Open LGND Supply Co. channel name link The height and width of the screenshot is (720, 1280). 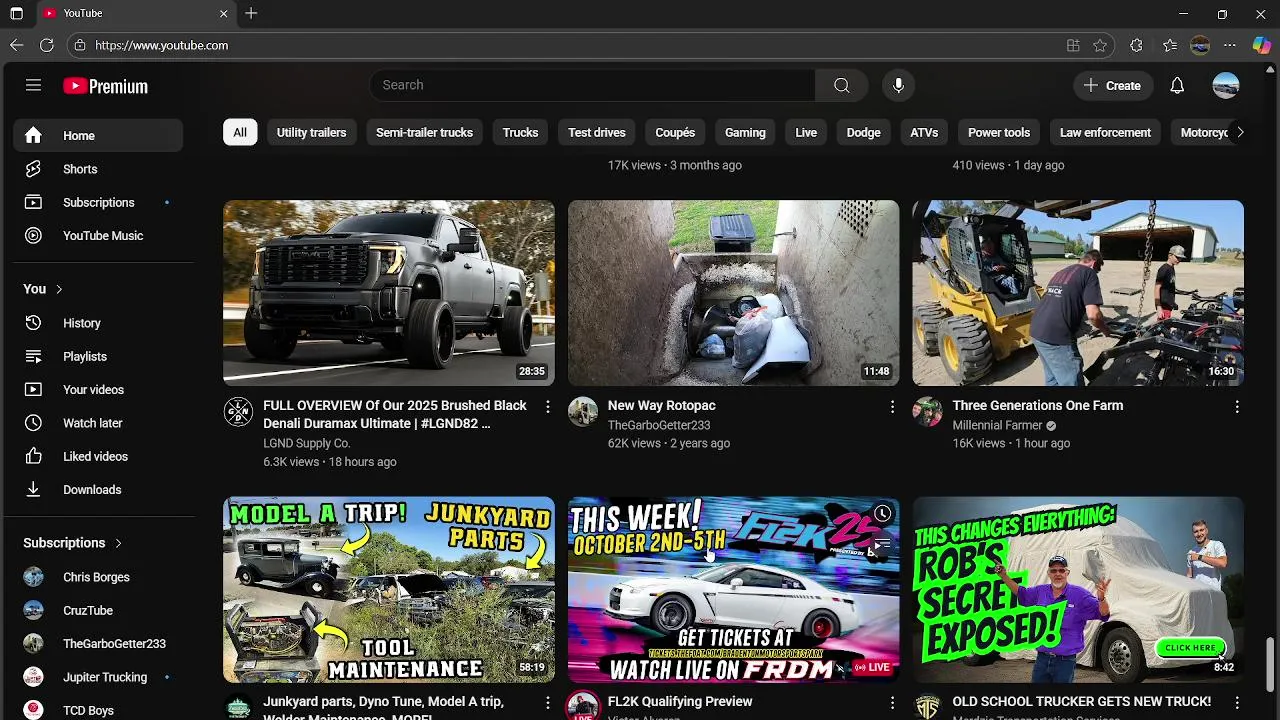[307, 443]
